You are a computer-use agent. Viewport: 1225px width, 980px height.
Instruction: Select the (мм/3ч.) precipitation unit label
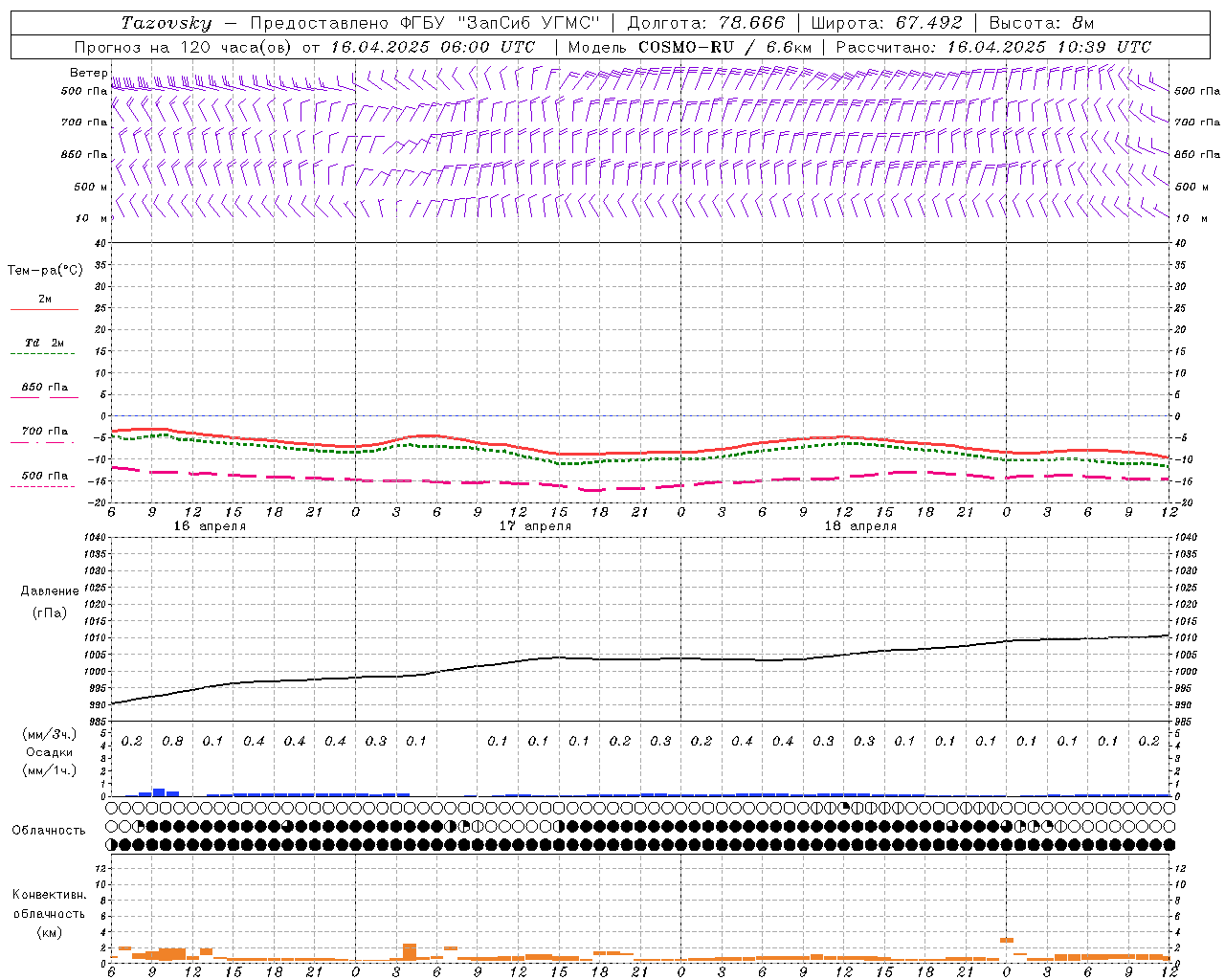49,734
